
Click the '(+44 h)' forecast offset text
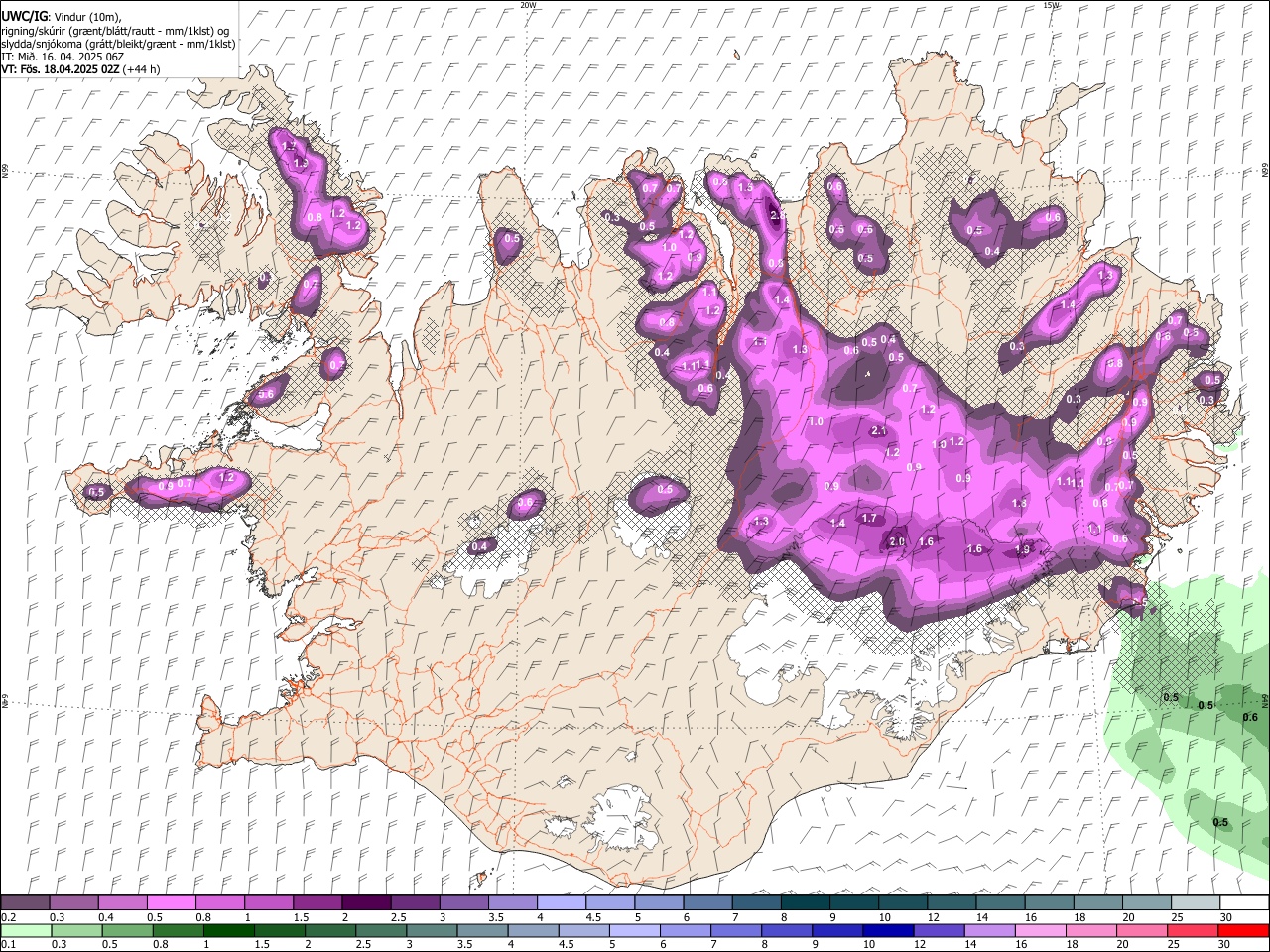[142, 69]
